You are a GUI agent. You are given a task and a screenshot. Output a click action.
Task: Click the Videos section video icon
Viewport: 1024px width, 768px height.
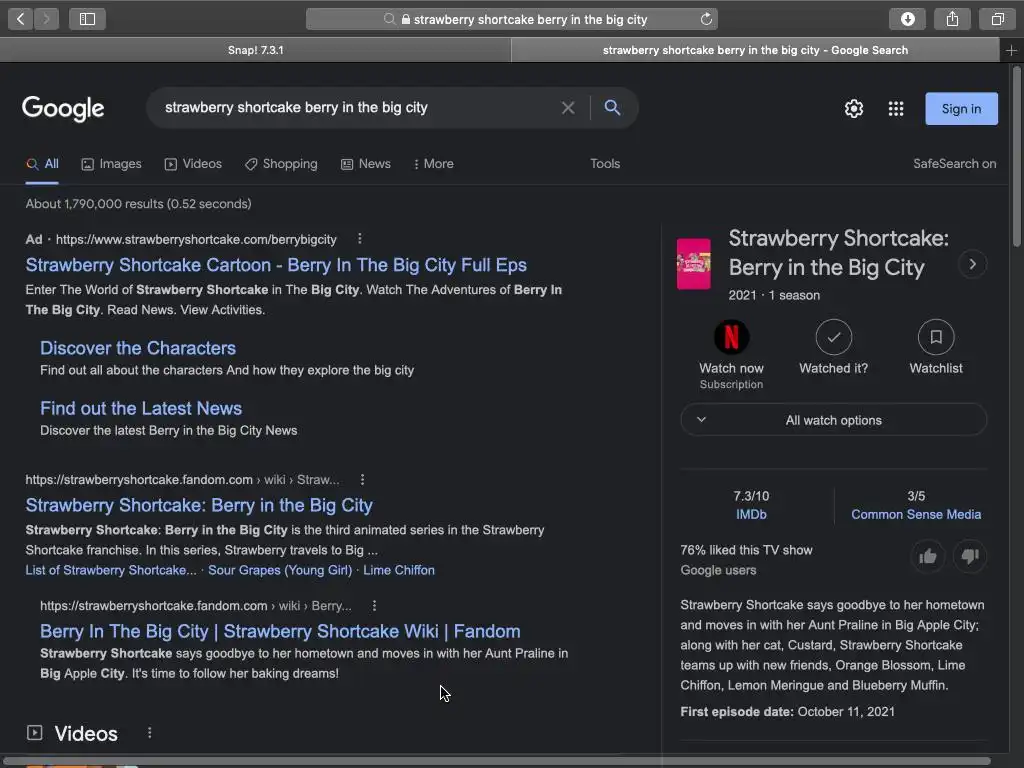click(35, 733)
